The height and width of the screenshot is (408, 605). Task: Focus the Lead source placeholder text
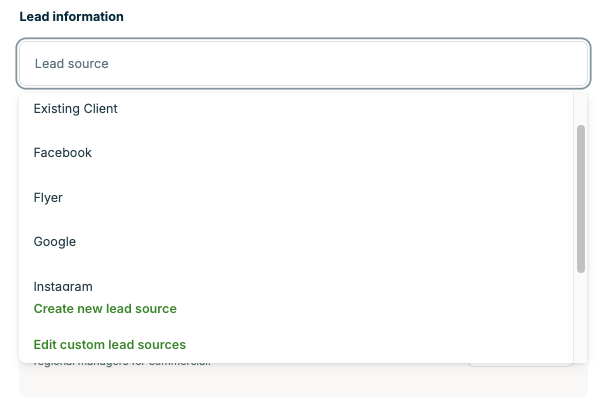tap(71, 63)
